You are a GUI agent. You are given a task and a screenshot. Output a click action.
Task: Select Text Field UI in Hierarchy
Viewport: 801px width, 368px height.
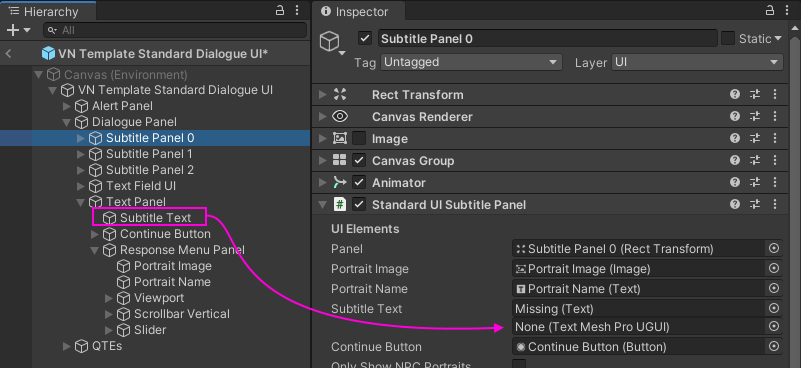(x=141, y=186)
